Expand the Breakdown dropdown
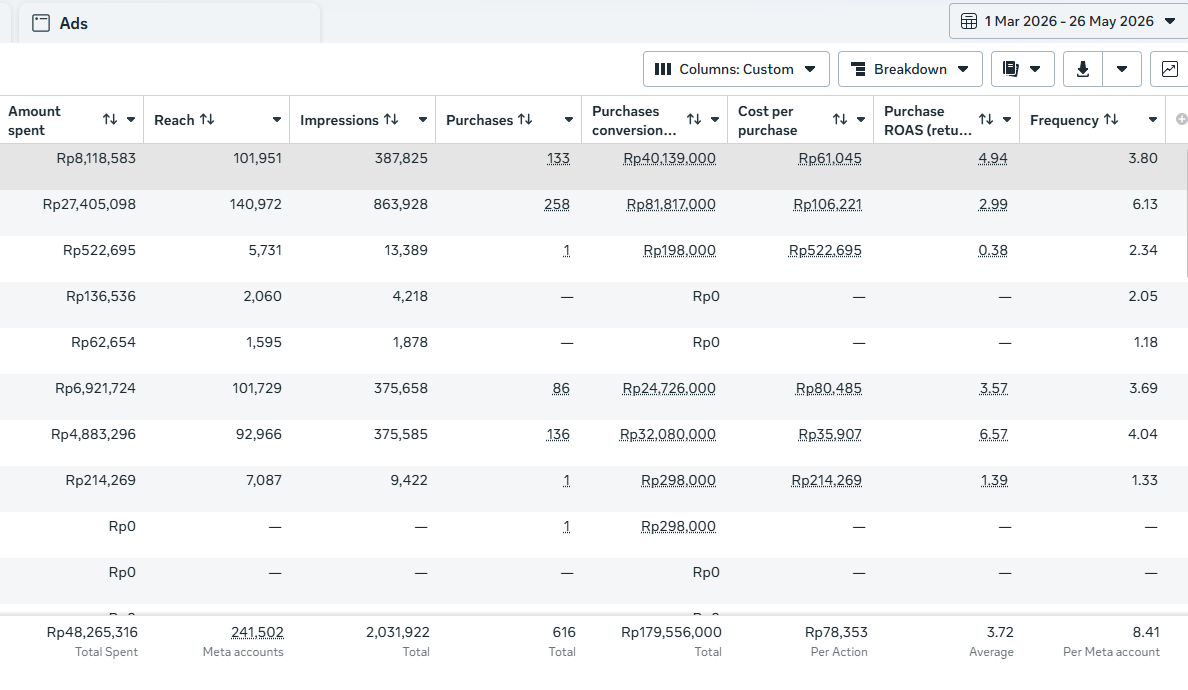The width and height of the screenshot is (1188, 690). (910, 69)
